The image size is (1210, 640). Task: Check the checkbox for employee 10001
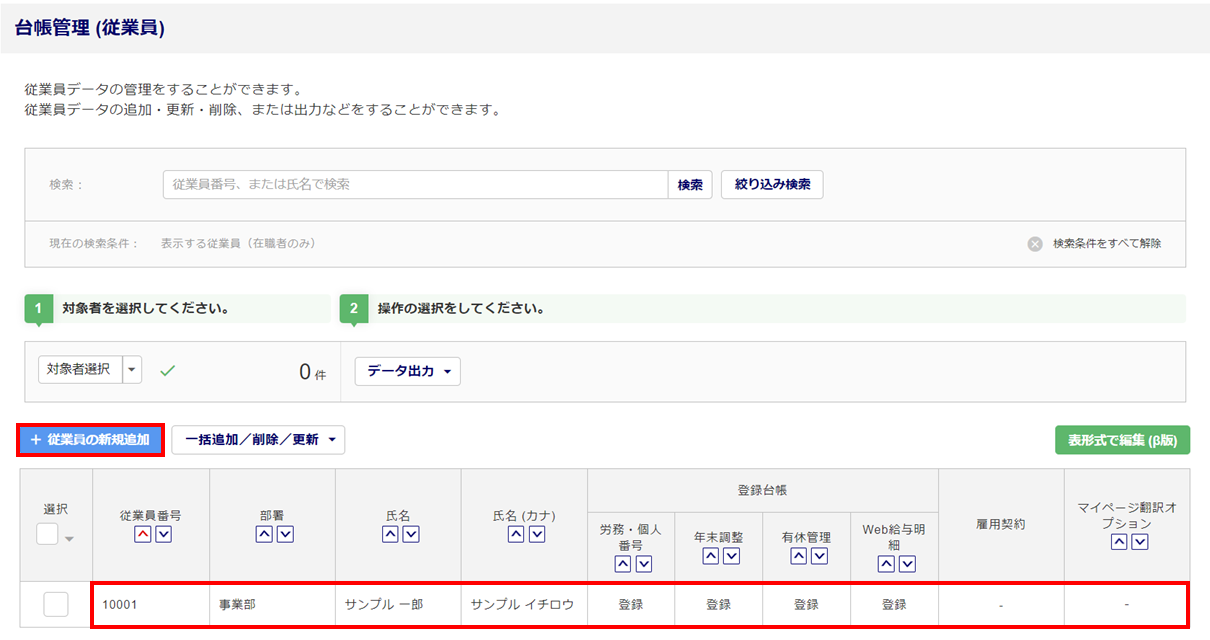[56, 604]
